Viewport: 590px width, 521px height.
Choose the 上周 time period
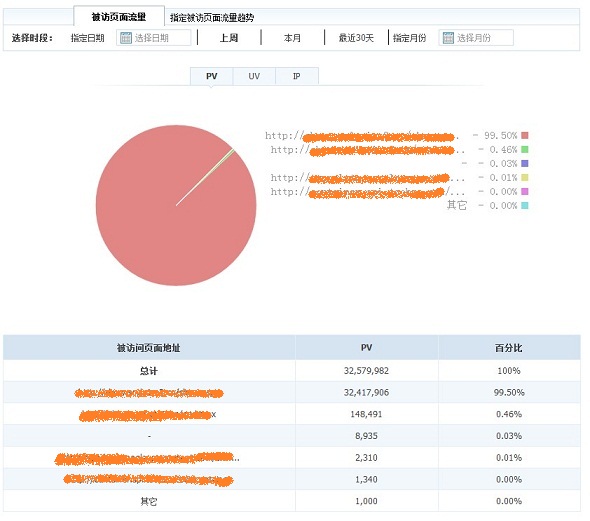(x=229, y=38)
